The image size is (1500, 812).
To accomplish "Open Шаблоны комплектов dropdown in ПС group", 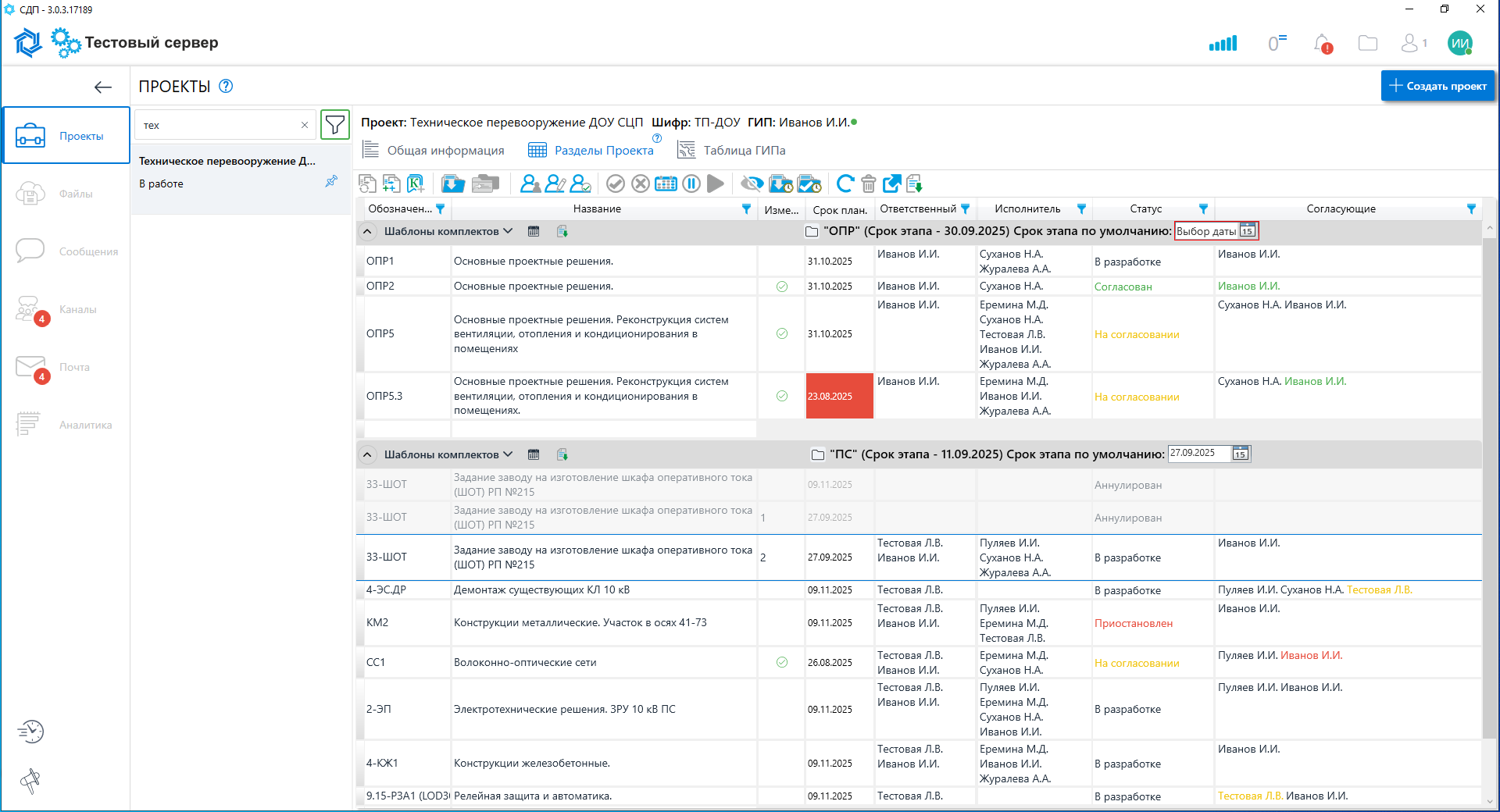I will (x=448, y=454).
